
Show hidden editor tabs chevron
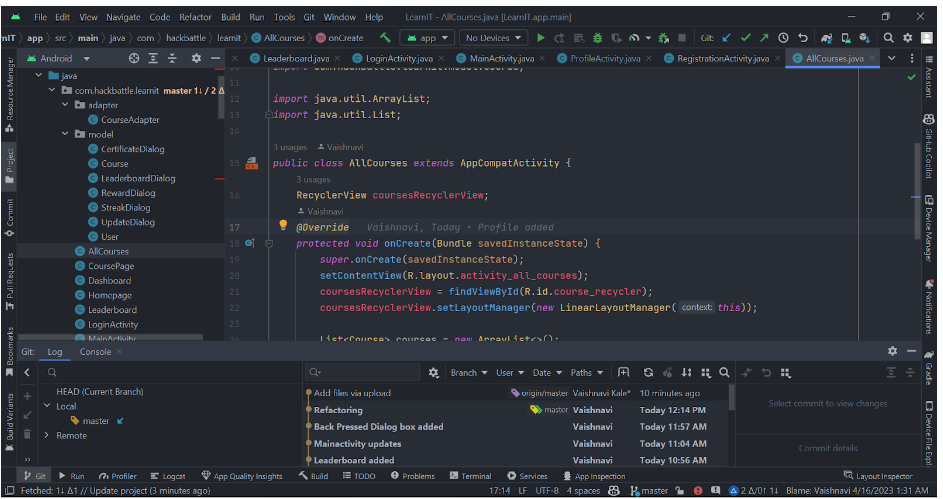click(x=892, y=58)
